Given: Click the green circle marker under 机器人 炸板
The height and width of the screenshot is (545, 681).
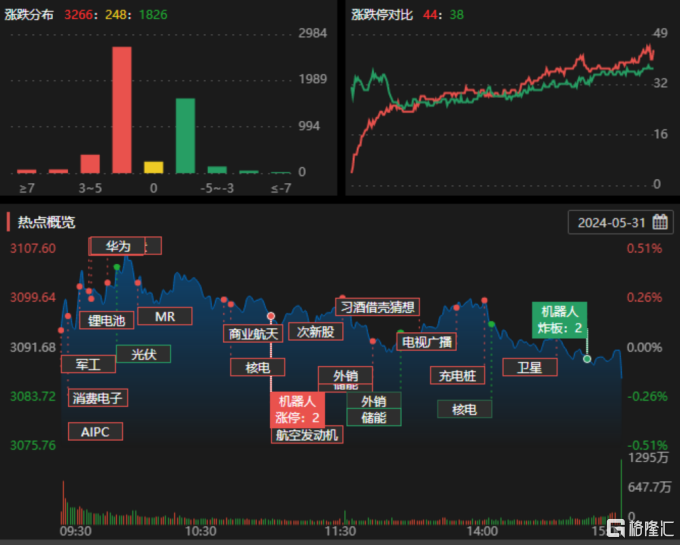Looking at the screenshot, I should click(x=587, y=359).
